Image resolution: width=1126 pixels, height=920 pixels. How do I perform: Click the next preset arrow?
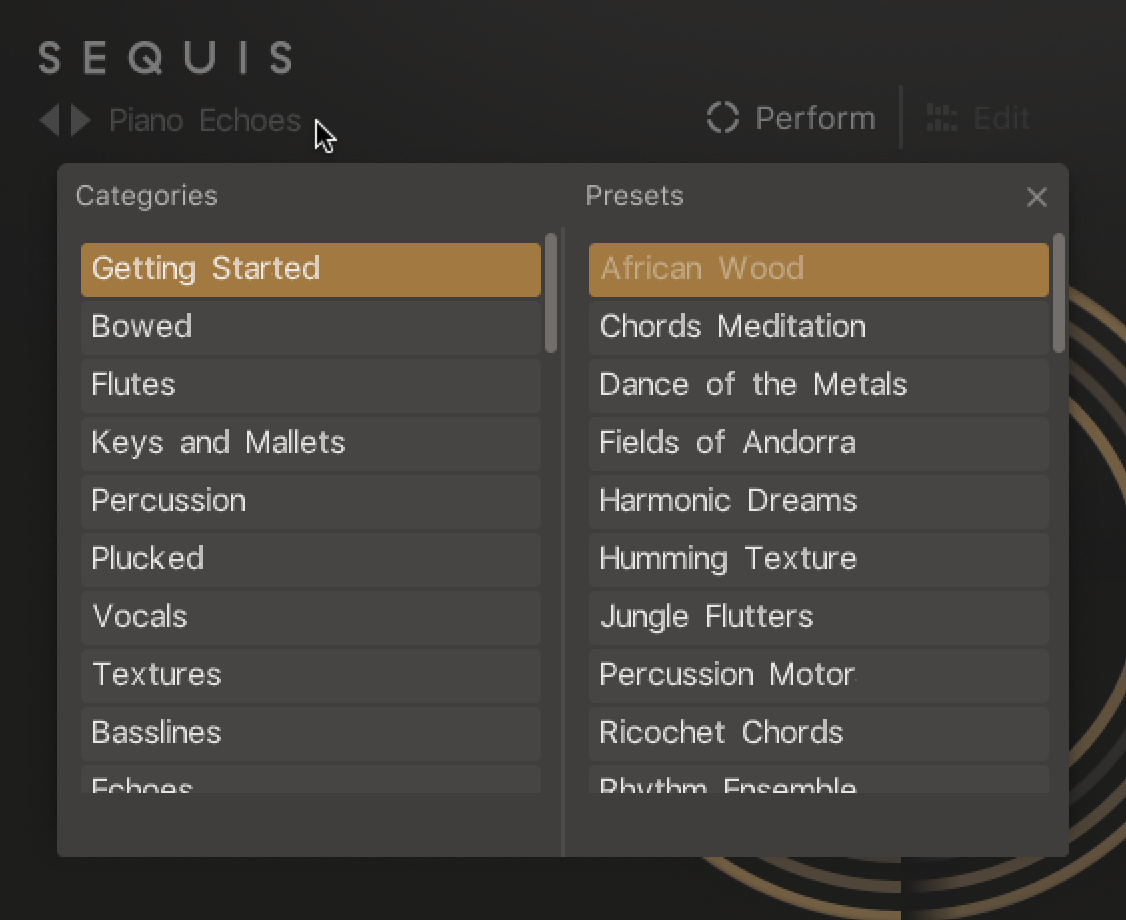pyautogui.click(x=79, y=120)
